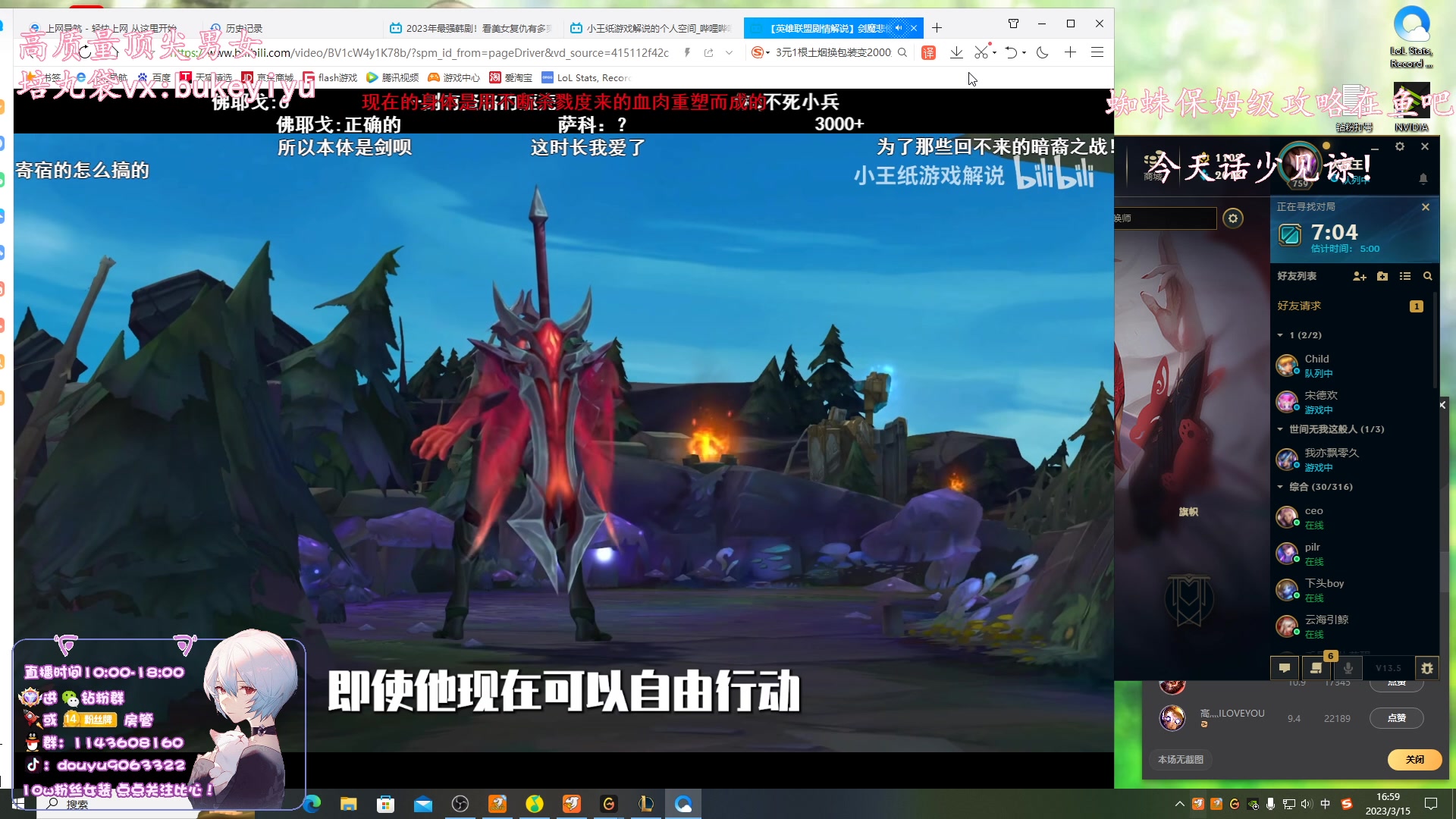This screenshot has width=1456, height=819.
Task: Open the chat speech bubble icon
Action: [x=1285, y=668]
